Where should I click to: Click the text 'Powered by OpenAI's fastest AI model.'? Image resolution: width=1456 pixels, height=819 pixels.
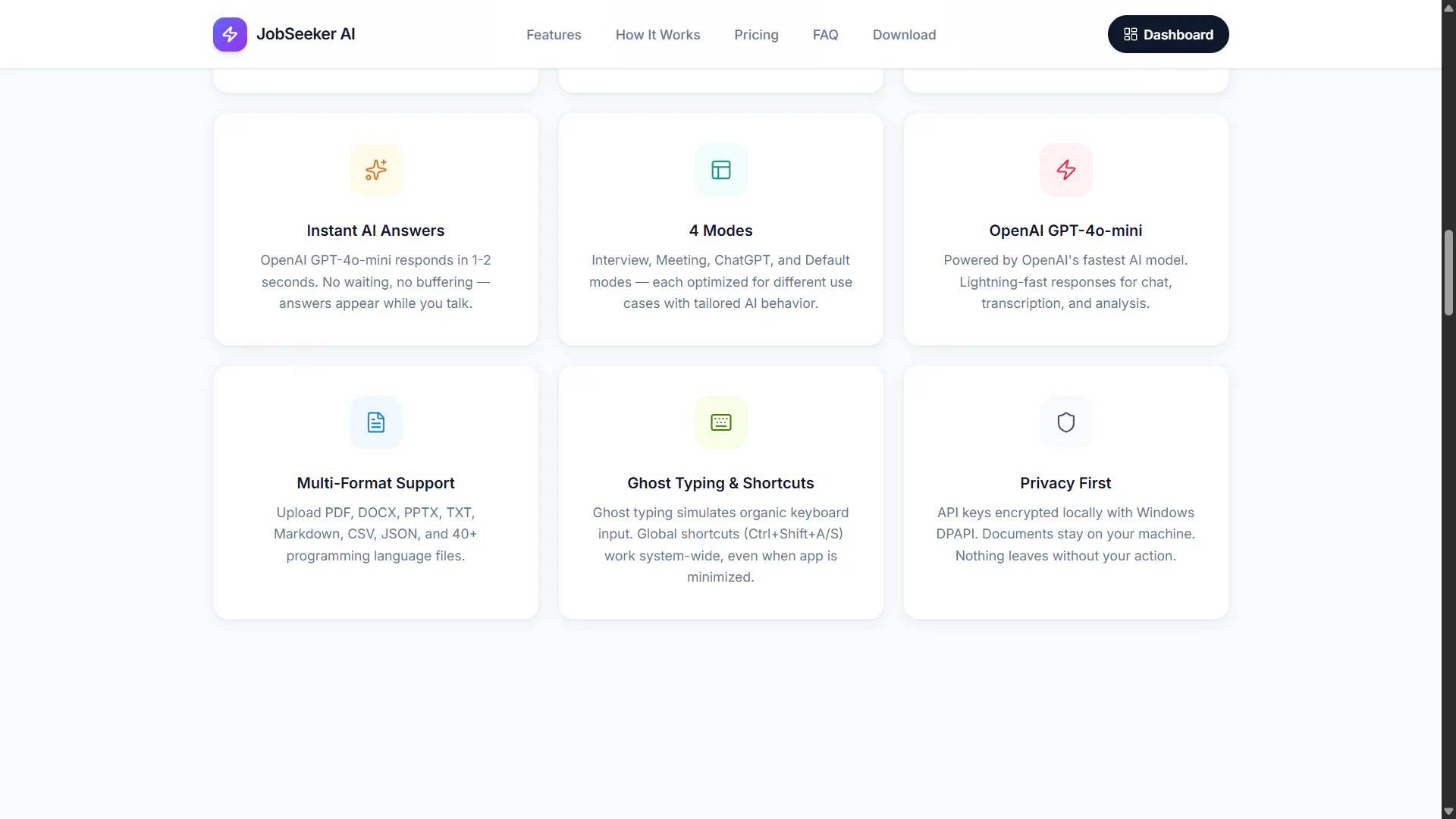coord(1065,260)
